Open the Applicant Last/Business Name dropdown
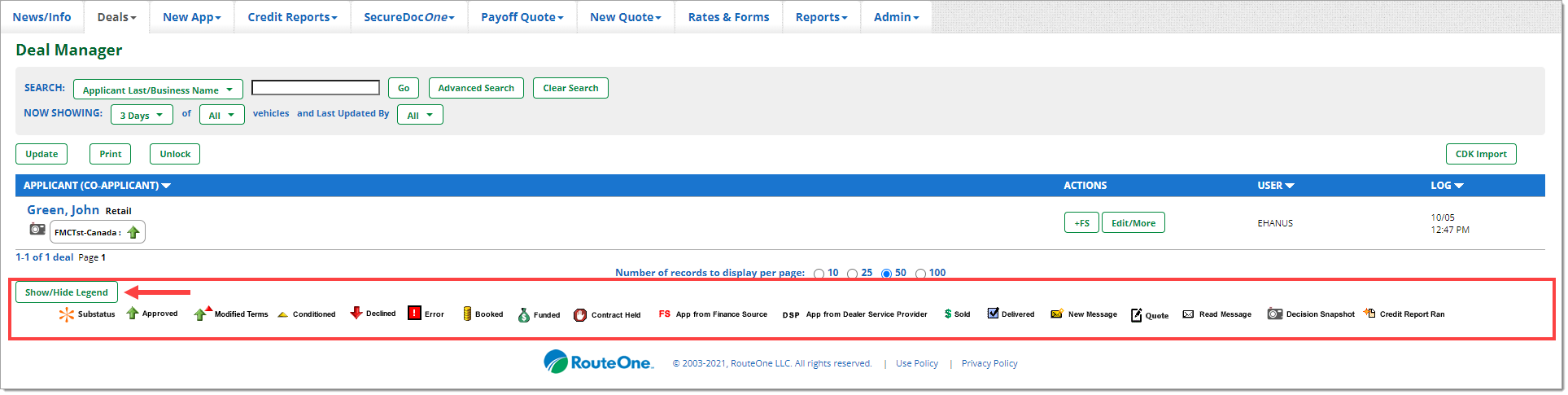 click(158, 90)
